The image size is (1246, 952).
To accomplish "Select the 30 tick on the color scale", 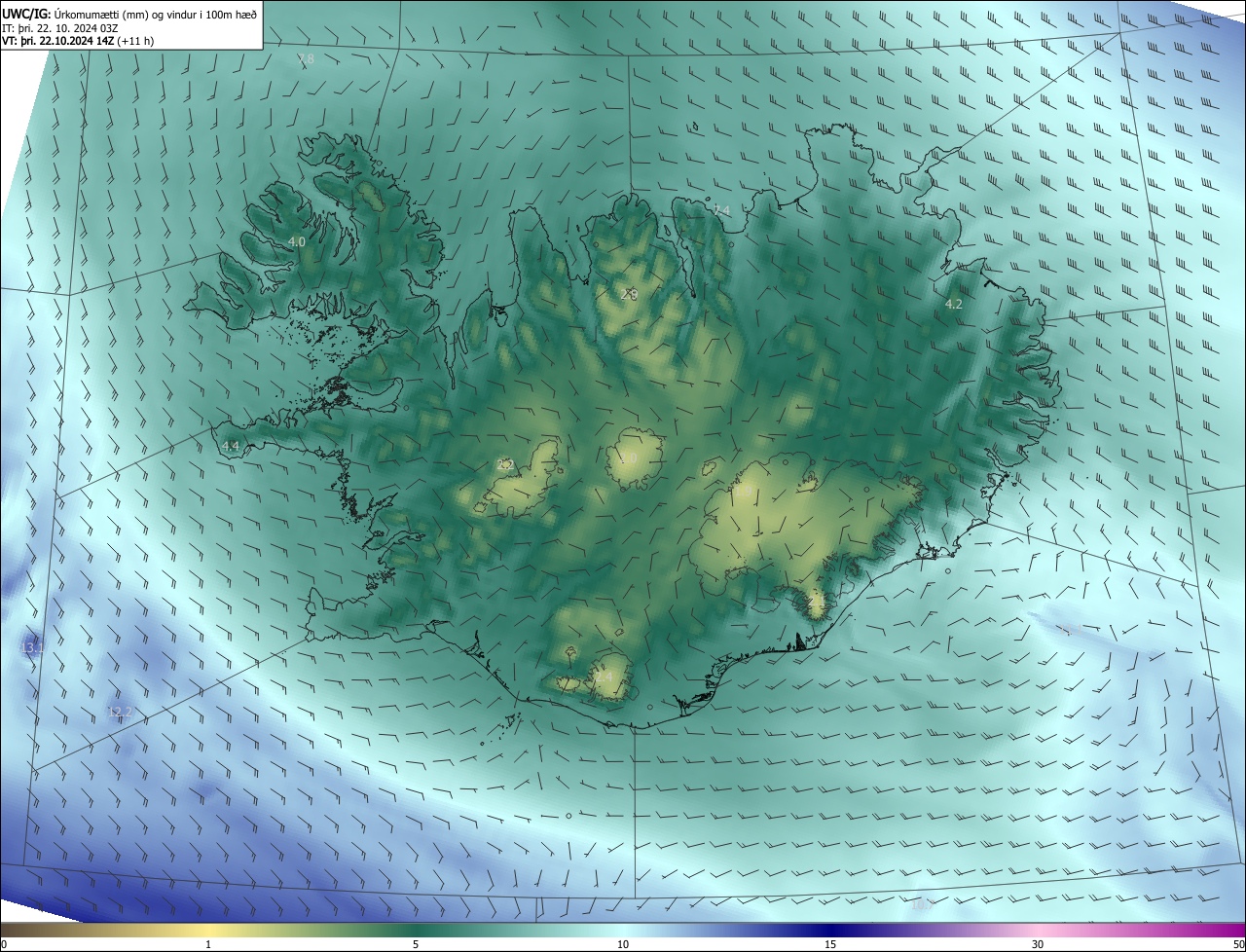I will (1038, 944).
